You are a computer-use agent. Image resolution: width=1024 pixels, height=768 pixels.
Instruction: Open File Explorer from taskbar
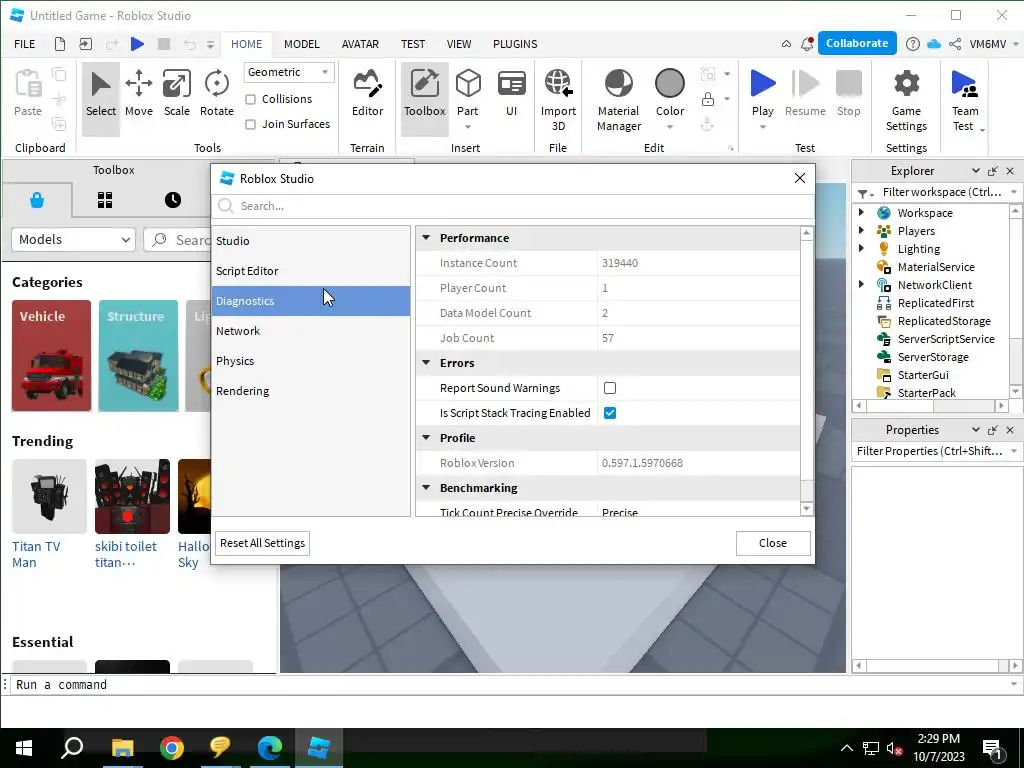tap(122, 748)
